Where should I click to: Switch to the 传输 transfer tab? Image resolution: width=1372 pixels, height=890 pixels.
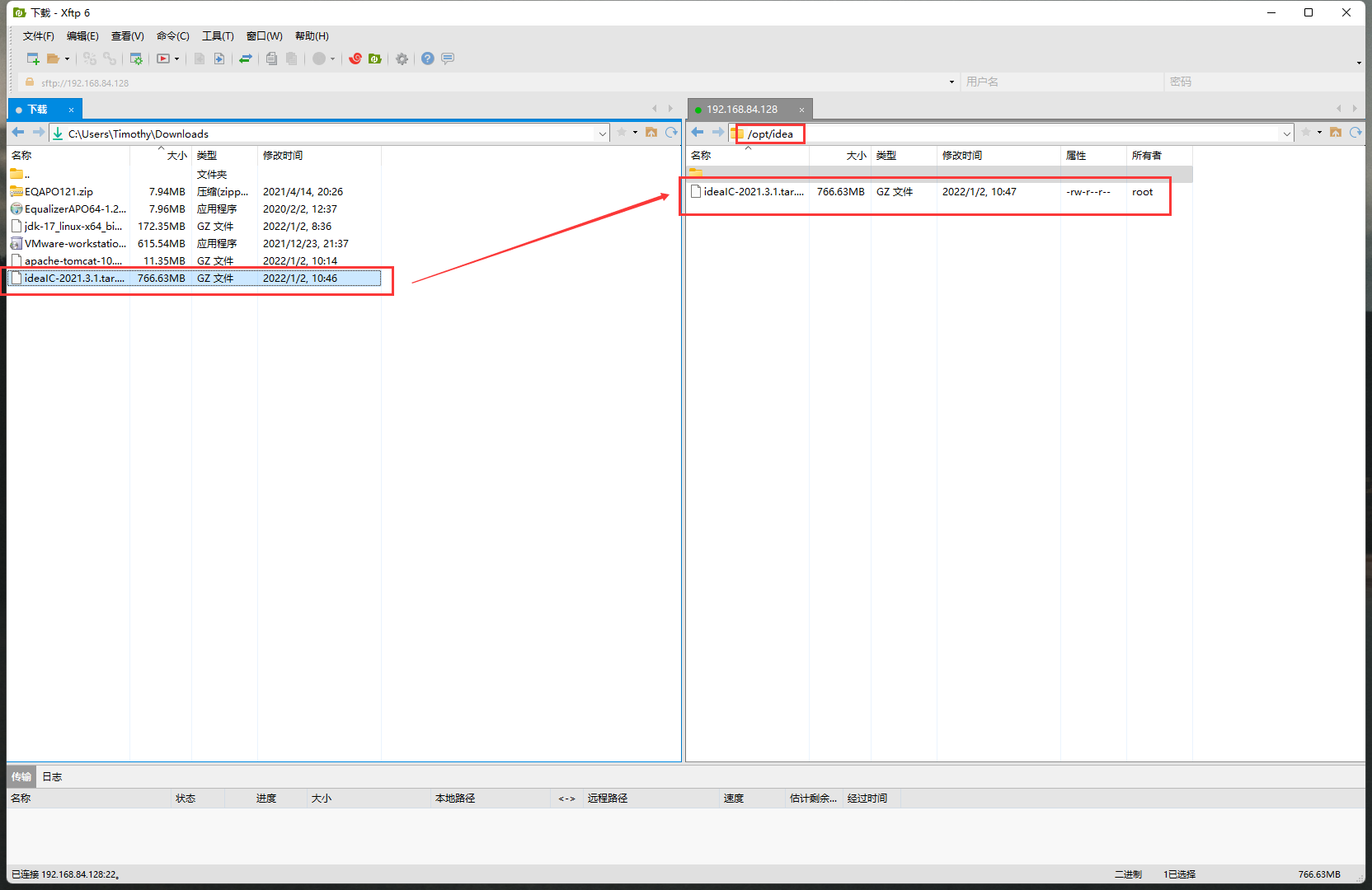tap(21, 776)
